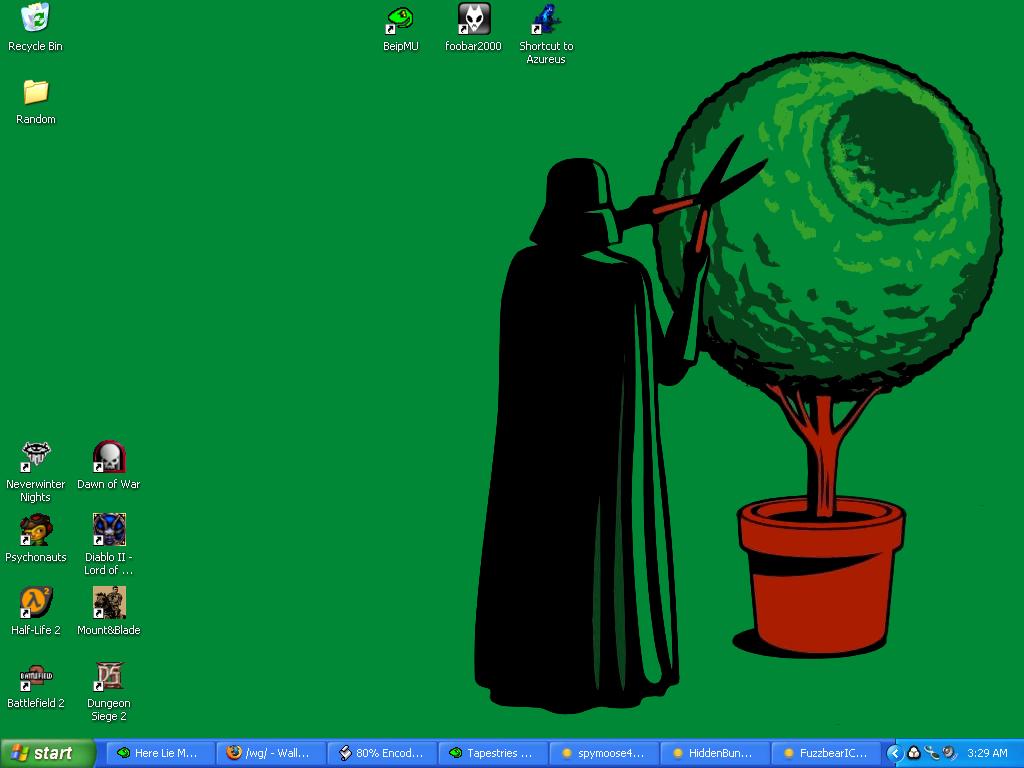Open the Windows start menu

pos(48,753)
